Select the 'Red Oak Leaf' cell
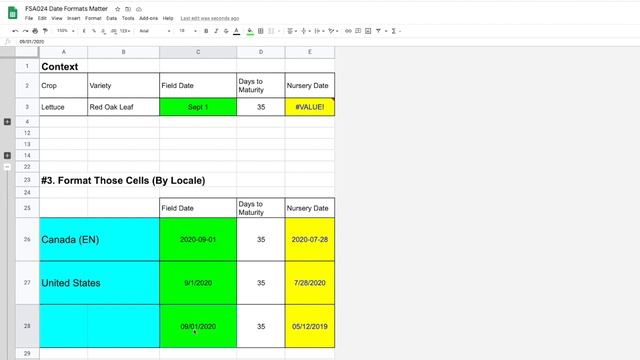This screenshot has height=360, width=640. click(123, 107)
